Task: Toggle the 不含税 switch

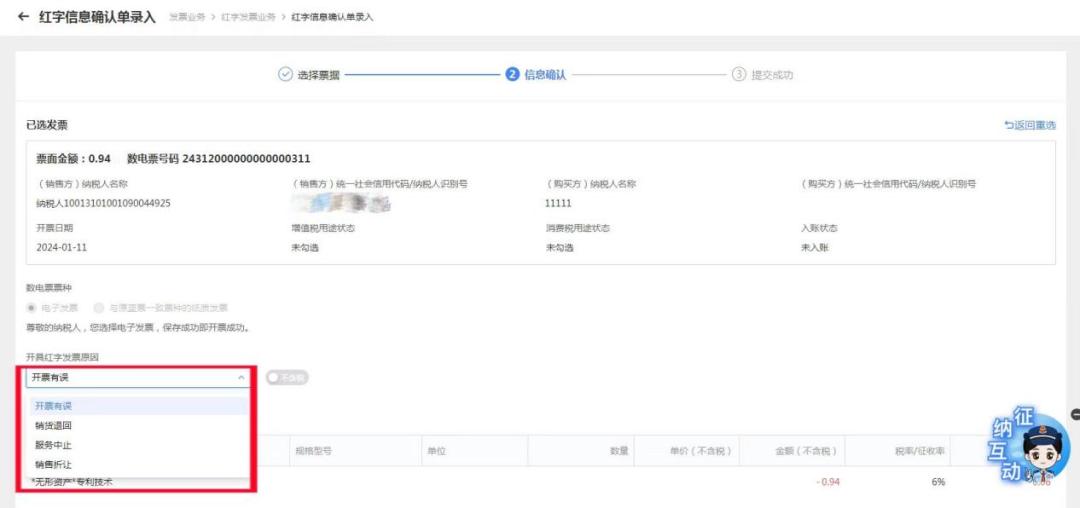Action: point(287,377)
